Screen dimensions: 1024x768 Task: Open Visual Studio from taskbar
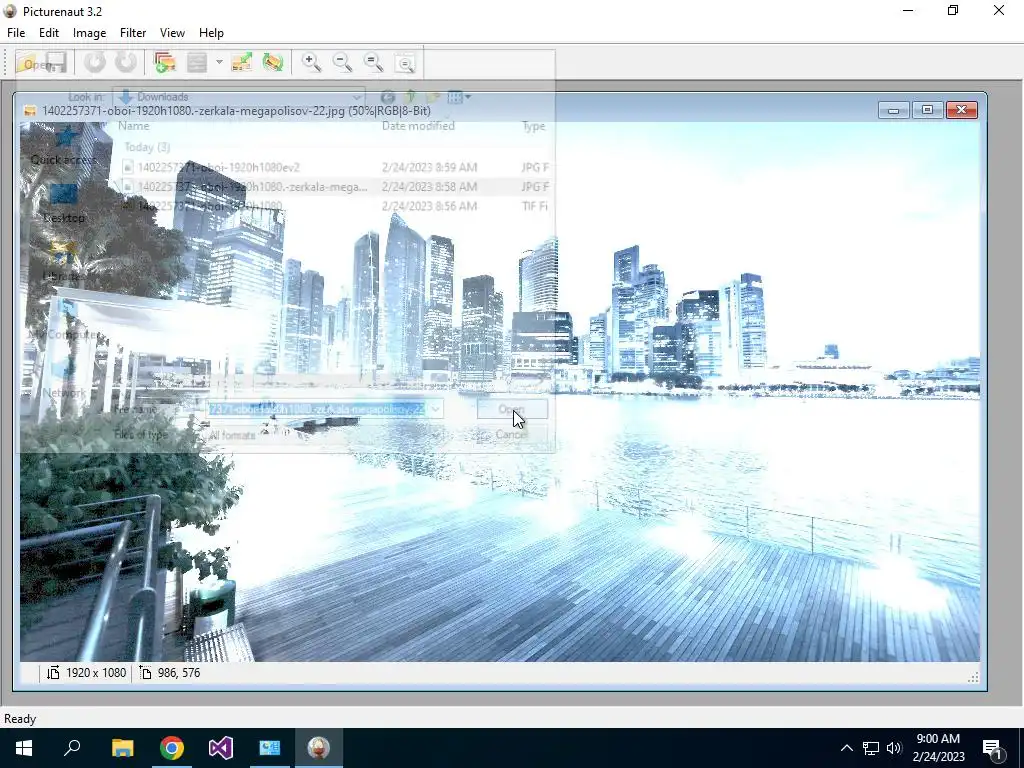click(221, 748)
